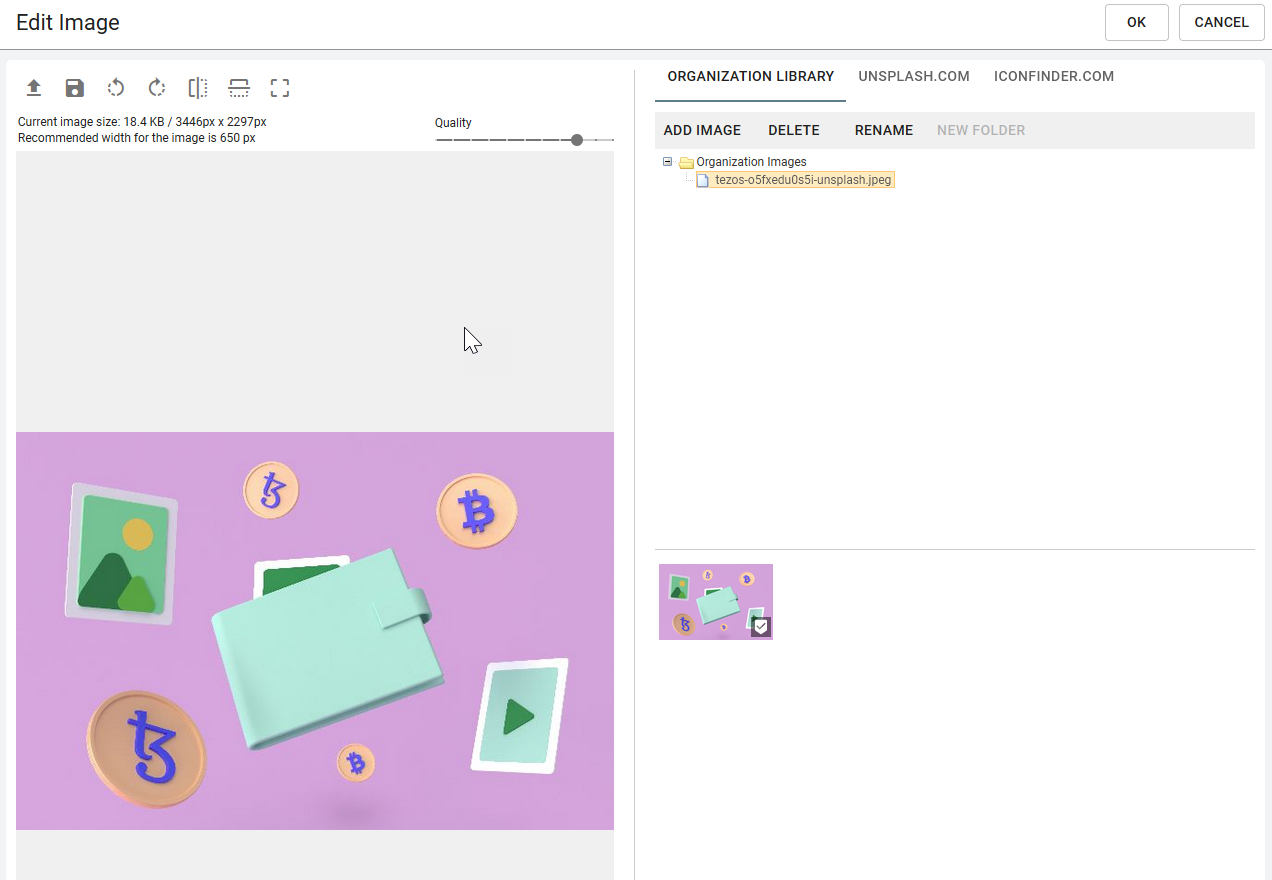
Task: Click the Rename button
Action: coord(884,130)
